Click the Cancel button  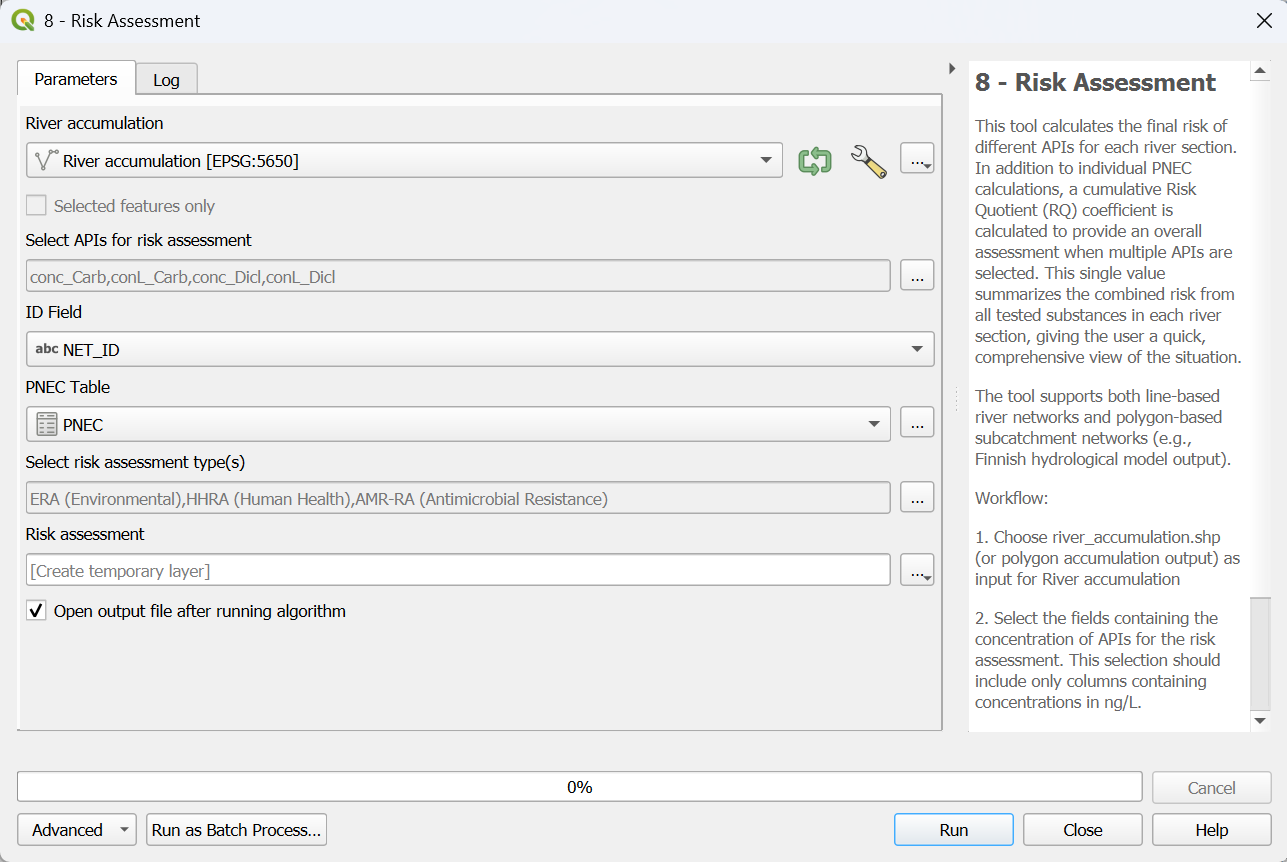[x=1212, y=788]
